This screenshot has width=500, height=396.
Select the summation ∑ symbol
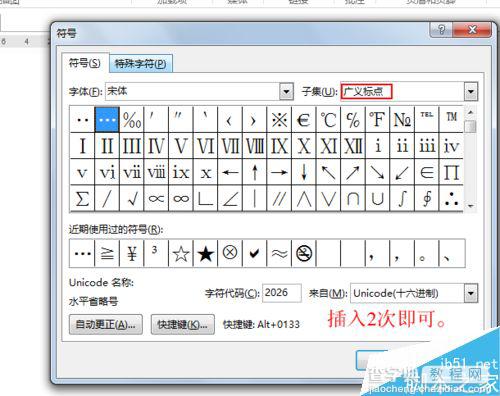(x=82, y=198)
